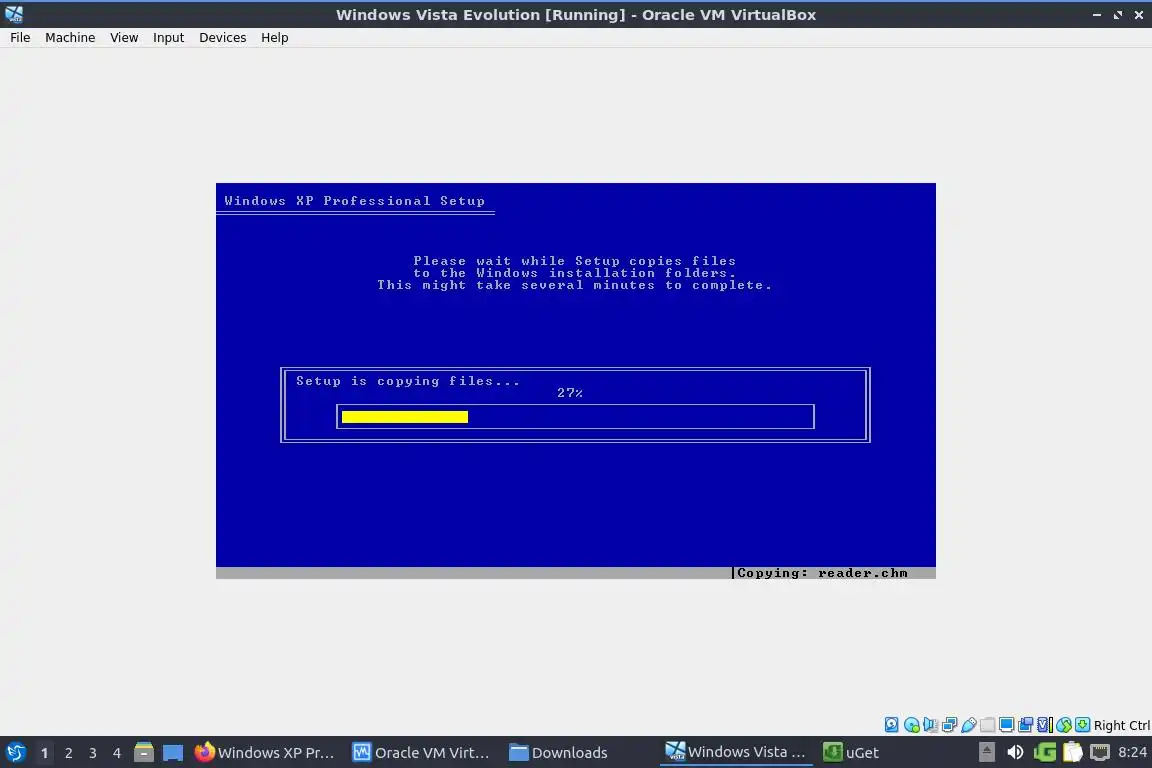Select the Windows Vista taskbar entry

pyautogui.click(x=735, y=753)
